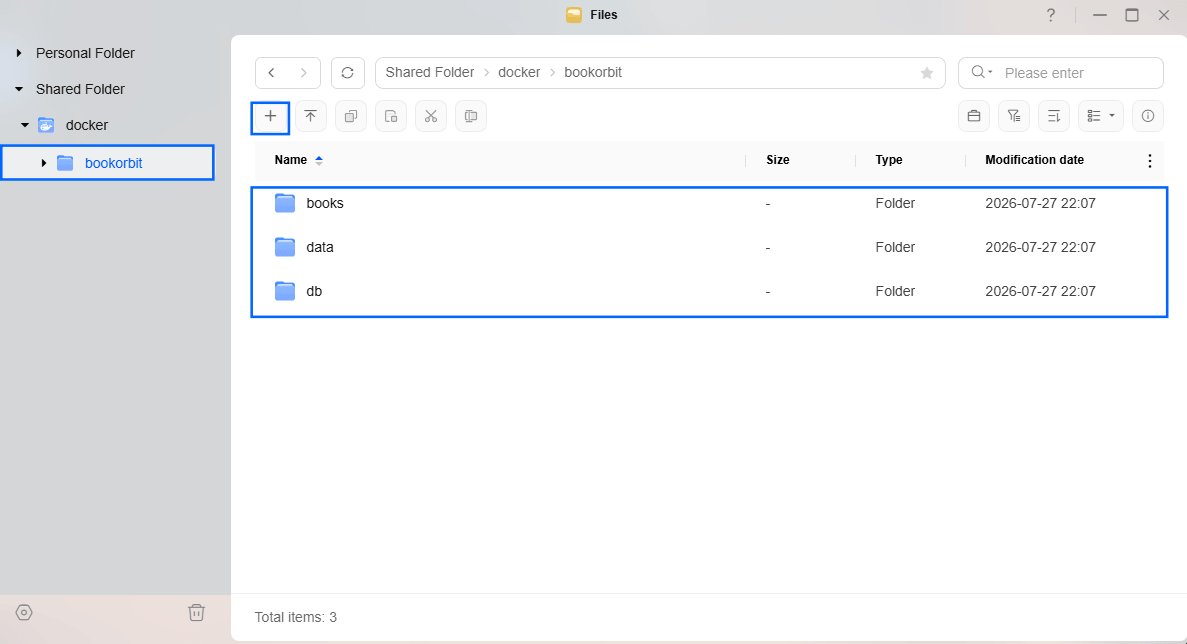1187x644 pixels.
Task: Select the books folder row
Action: (709, 203)
